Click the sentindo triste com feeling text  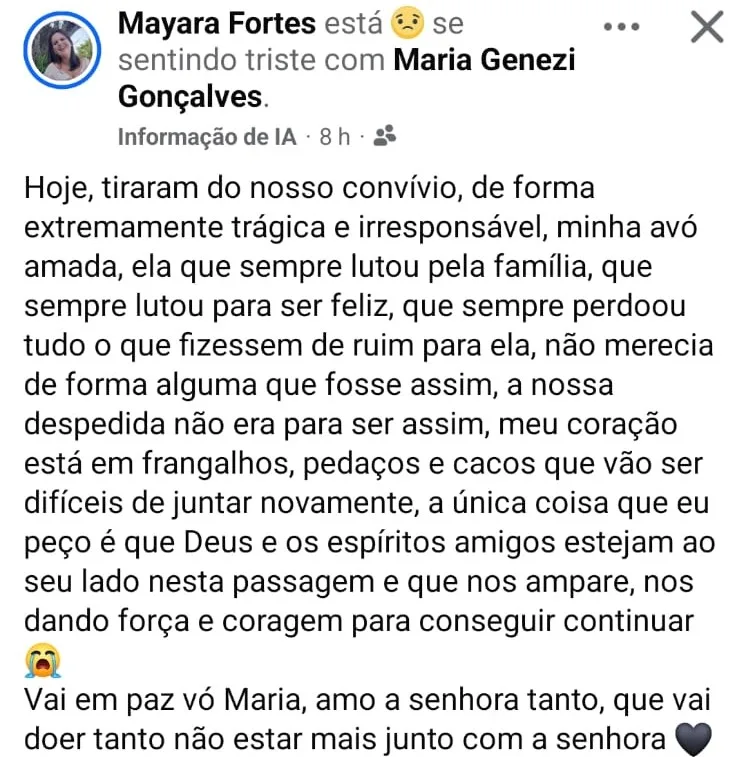252,60
